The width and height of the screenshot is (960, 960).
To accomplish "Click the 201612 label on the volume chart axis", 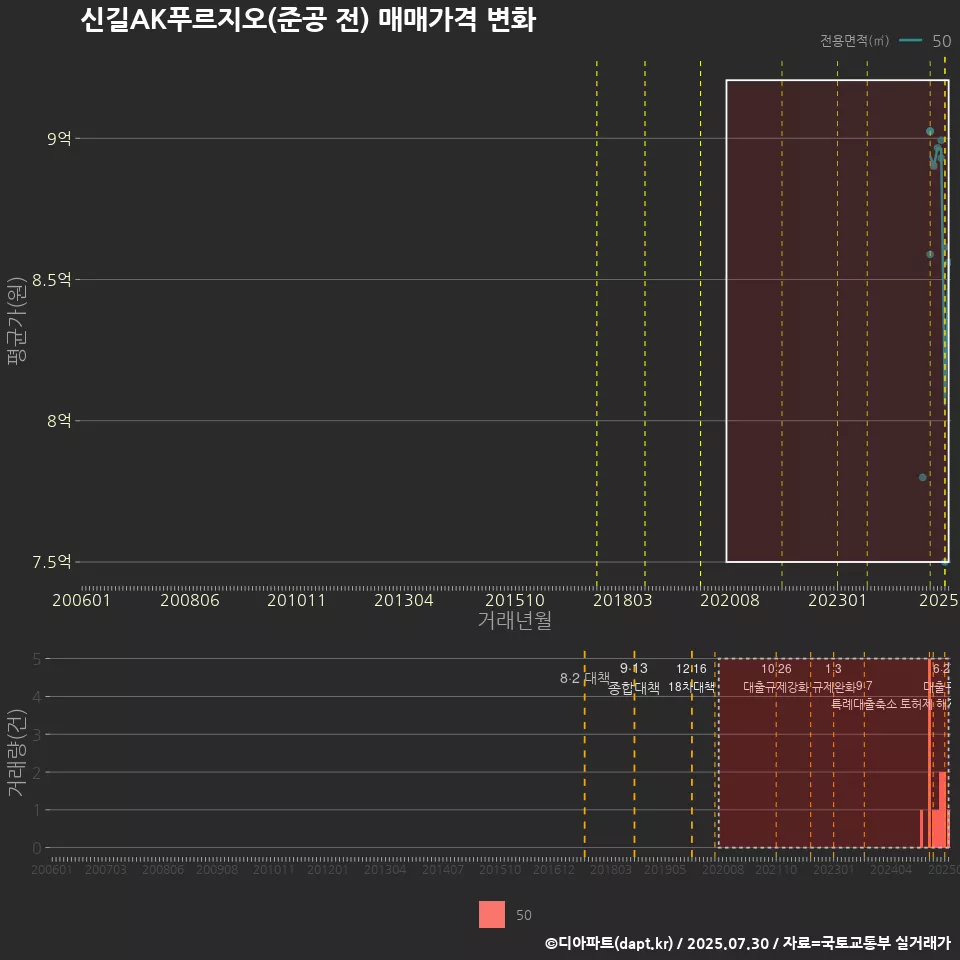I will (554, 869).
